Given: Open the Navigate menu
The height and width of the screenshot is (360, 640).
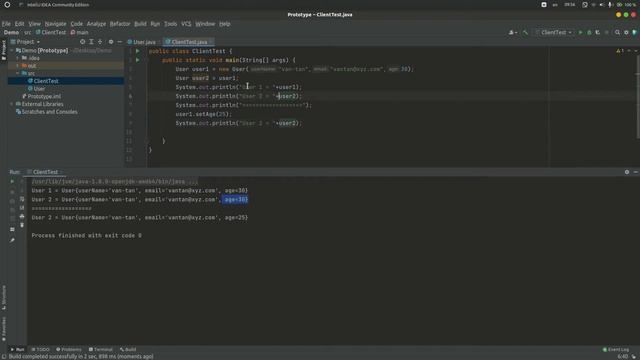Looking at the screenshot, I should pyautogui.click(x=55, y=24).
